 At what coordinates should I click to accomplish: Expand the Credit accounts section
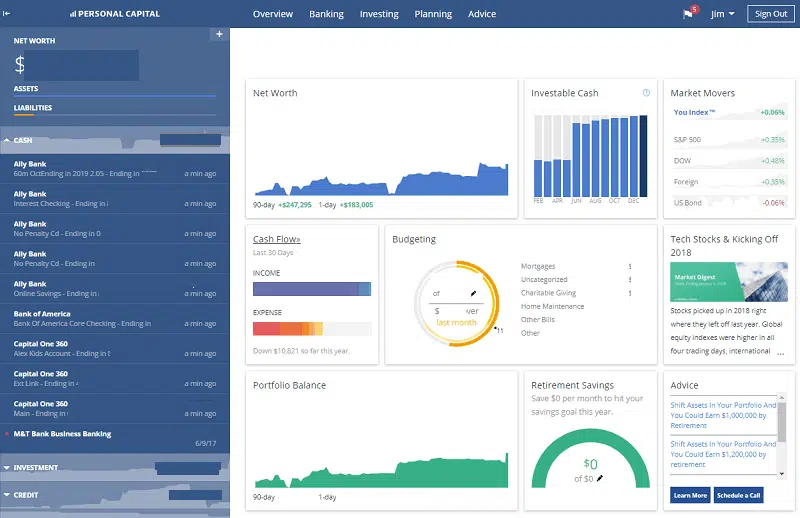coord(7,495)
